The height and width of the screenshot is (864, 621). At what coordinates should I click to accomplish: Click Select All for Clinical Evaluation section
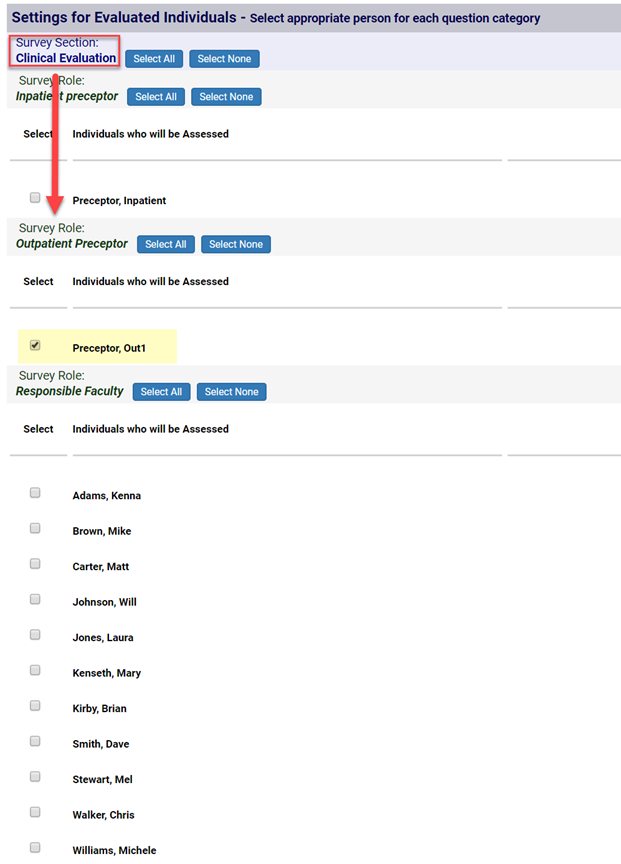[154, 59]
